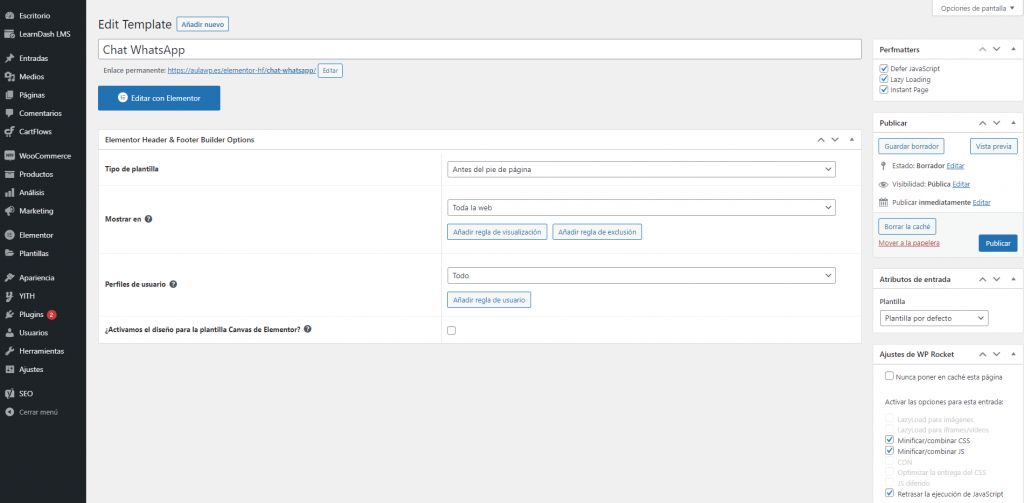Enable Canvas de Elementor design checkbox
This screenshot has width=1024, height=503.
(451, 331)
